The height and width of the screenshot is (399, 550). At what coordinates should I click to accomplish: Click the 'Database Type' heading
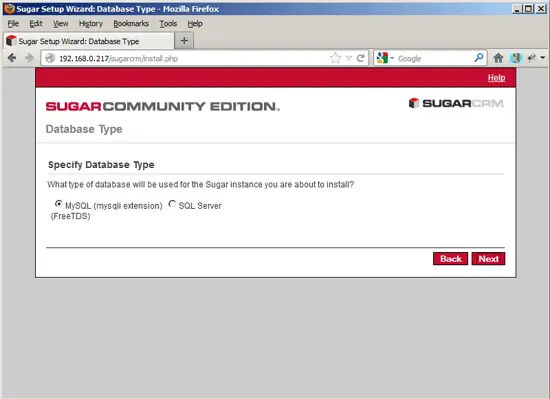(x=84, y=129)
